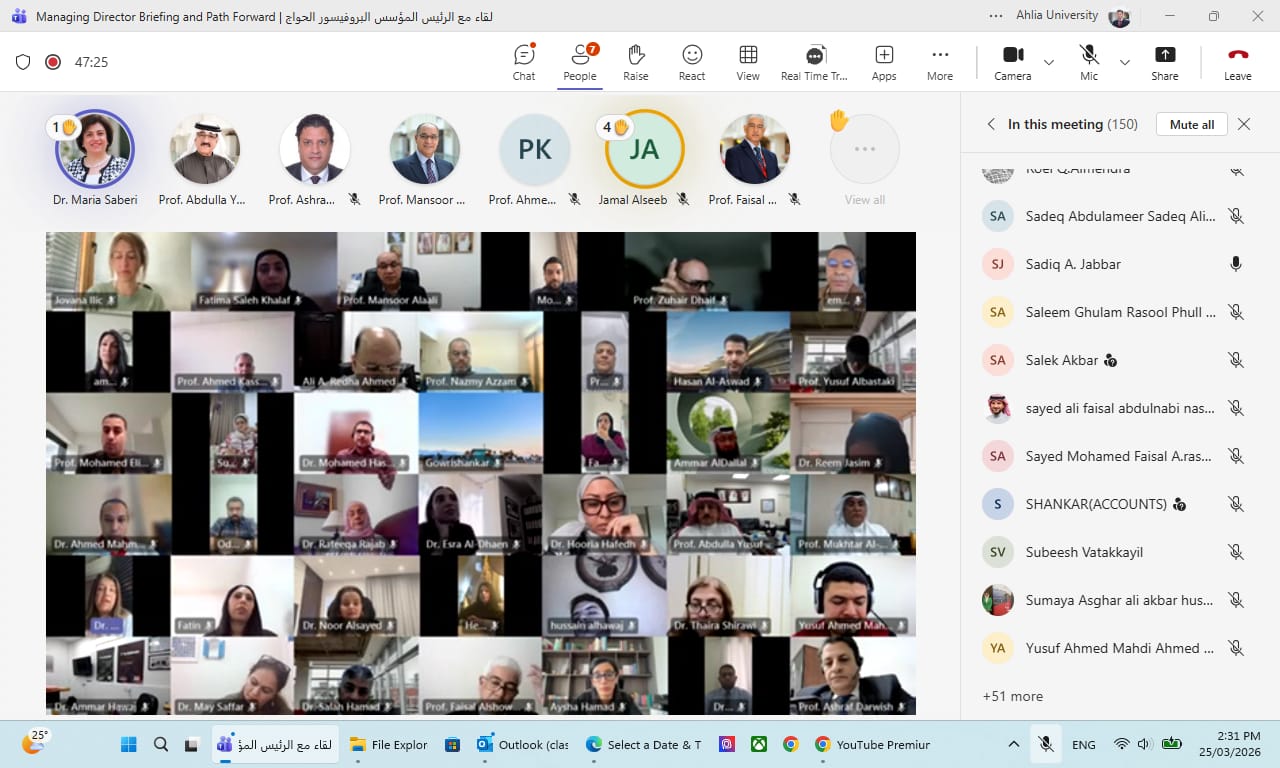Toggle the Camera on or off
Viewport: 1280px width, 768px height.
[x=1013, y=62]
